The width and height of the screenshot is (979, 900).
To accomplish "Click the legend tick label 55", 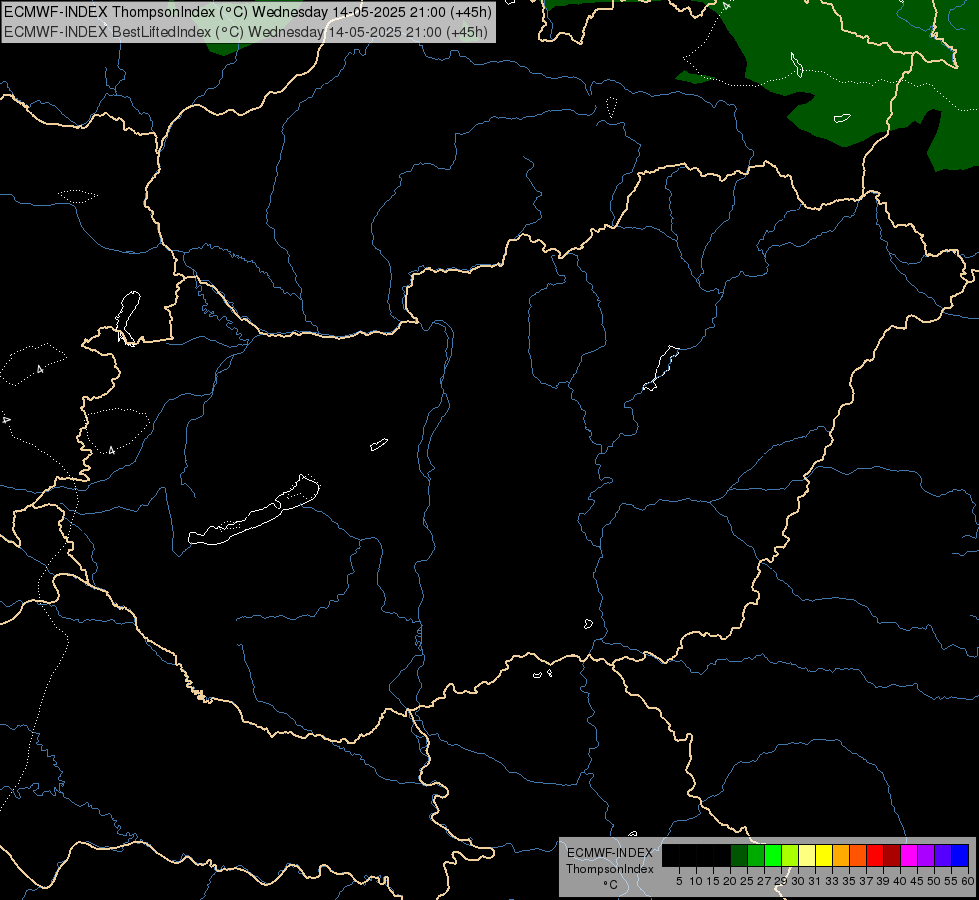I will pyautogui.click(x=952, y=881).
